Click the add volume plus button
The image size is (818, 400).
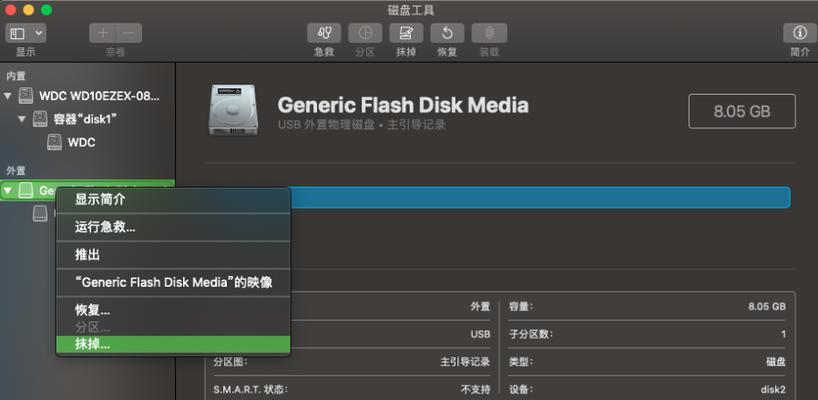[x=103, y=33]
